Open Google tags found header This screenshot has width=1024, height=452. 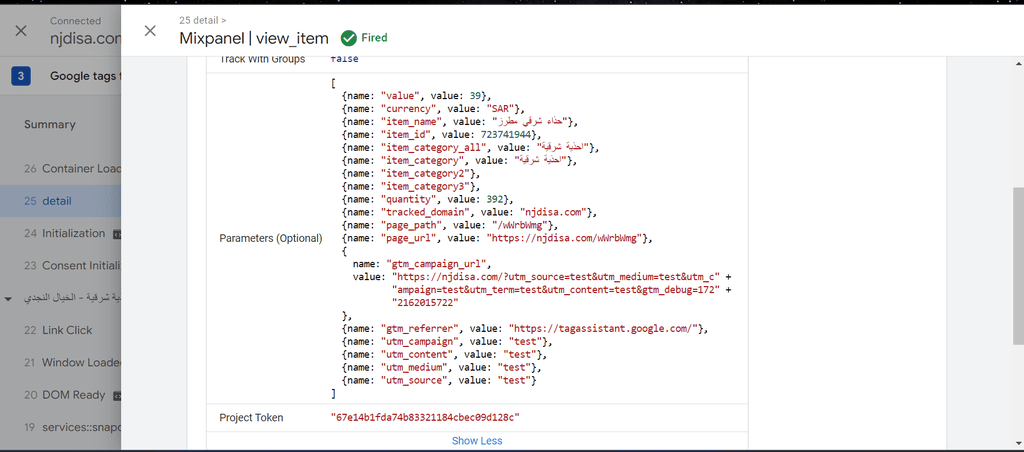point(85,76)
